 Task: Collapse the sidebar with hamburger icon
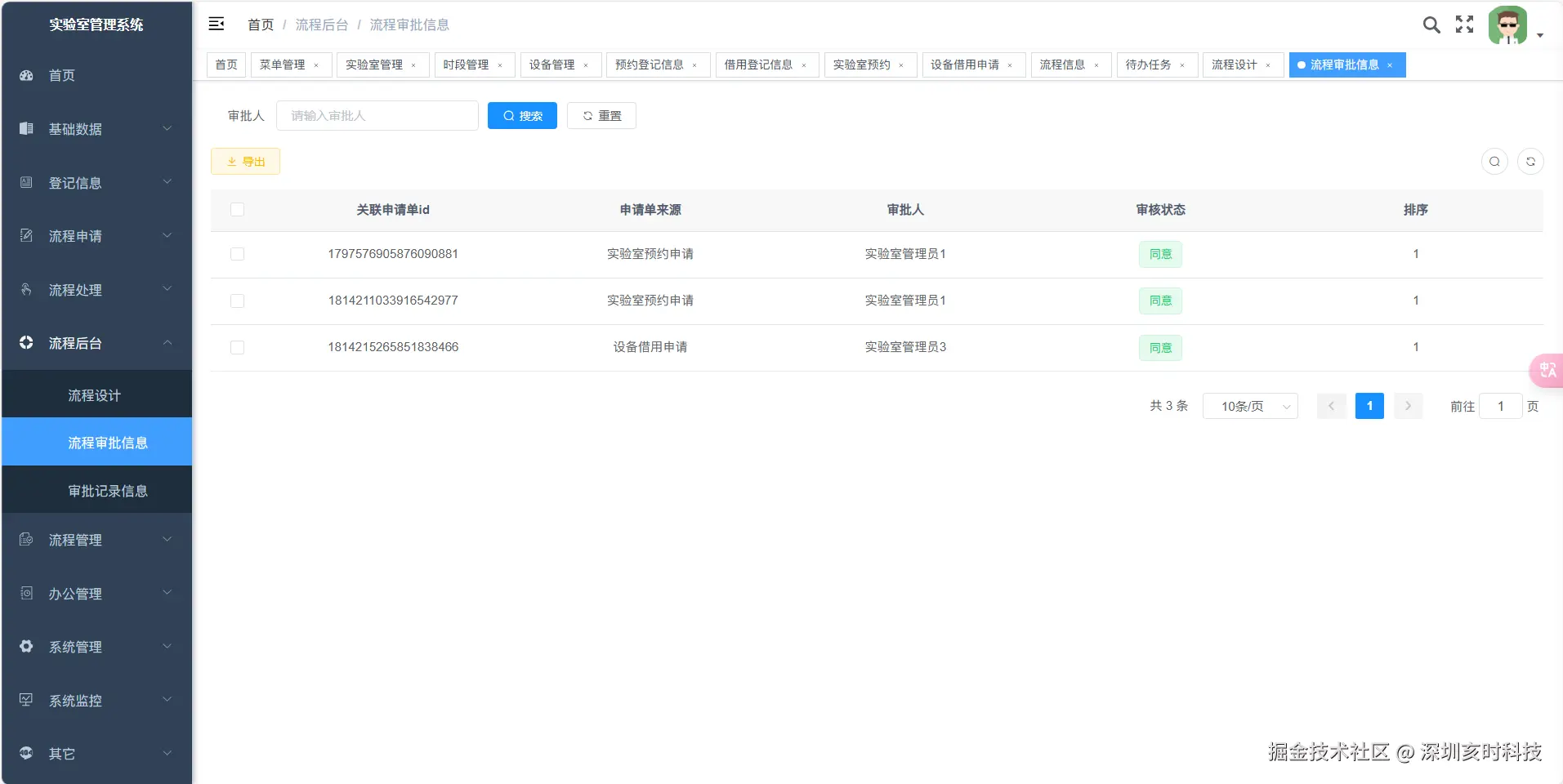coord(217,24)
